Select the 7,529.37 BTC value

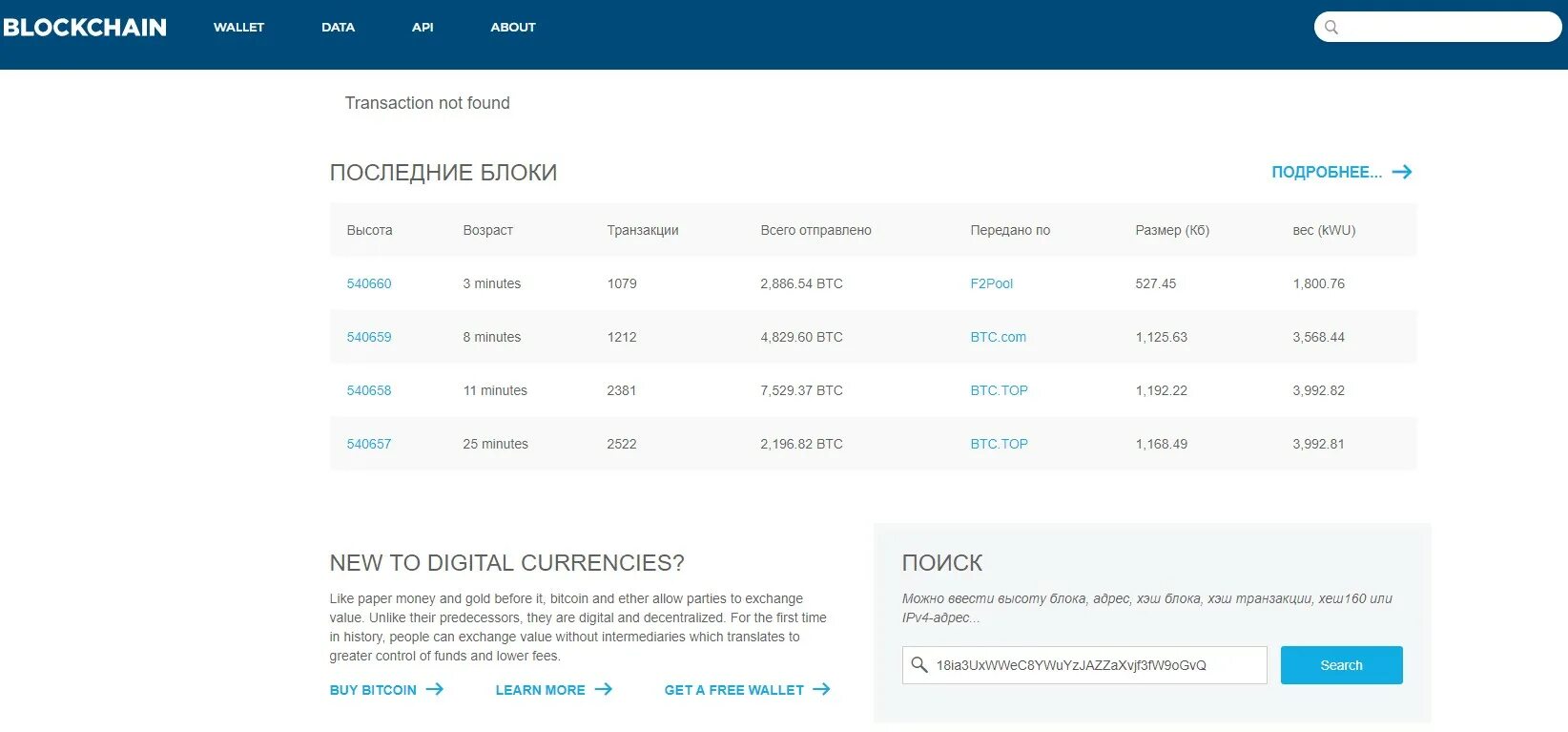[802, 390]
